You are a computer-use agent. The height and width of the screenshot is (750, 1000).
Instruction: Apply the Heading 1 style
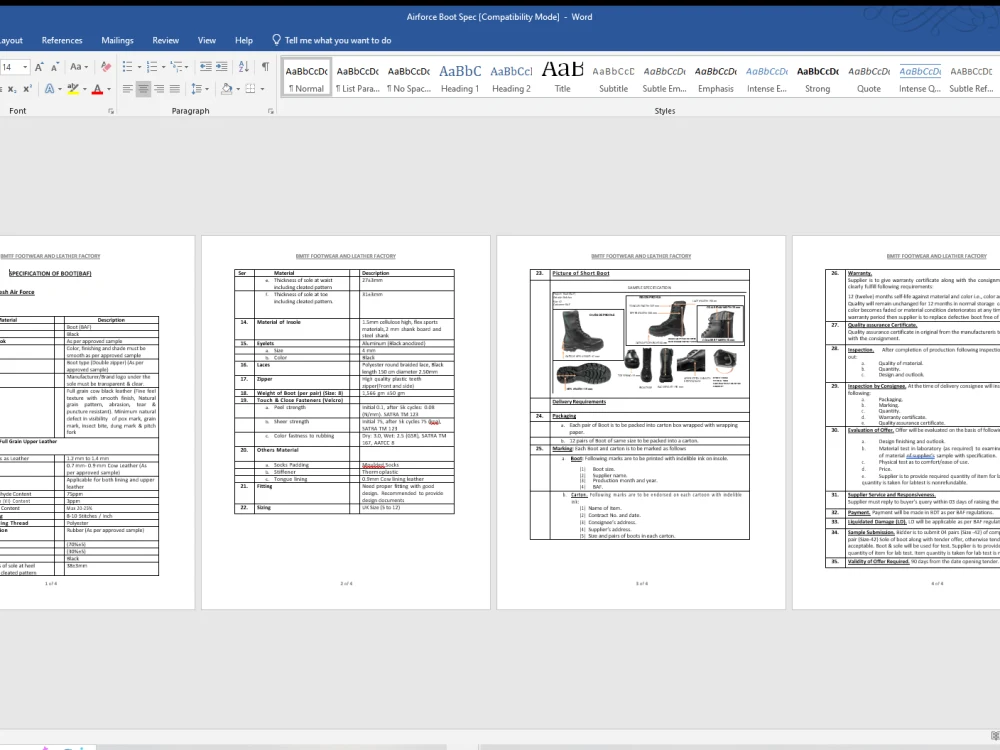(460, 78)
